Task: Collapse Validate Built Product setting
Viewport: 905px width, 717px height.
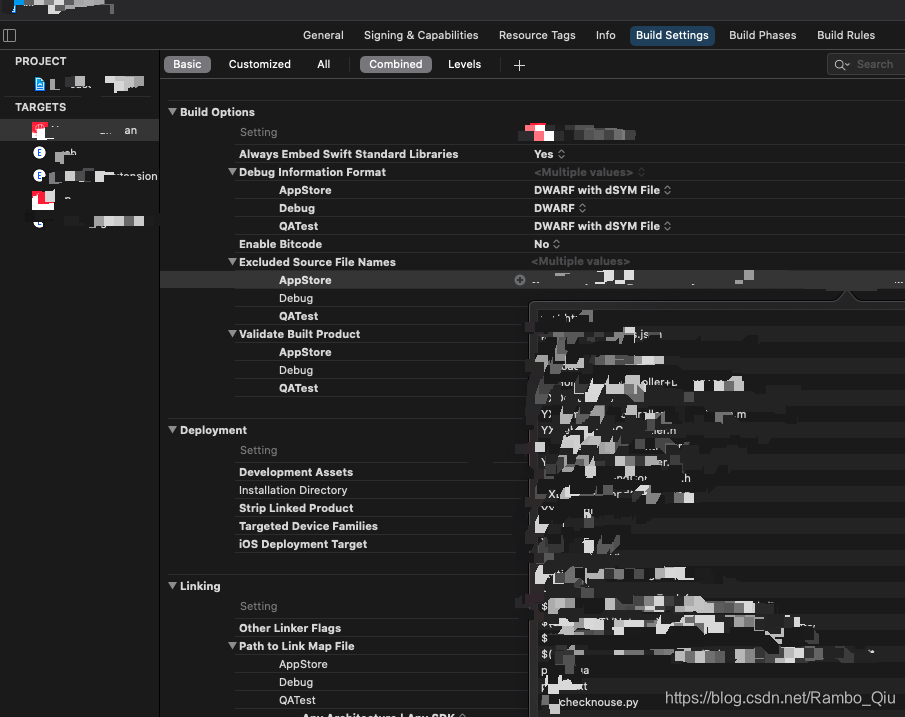Action: point(232,334)
